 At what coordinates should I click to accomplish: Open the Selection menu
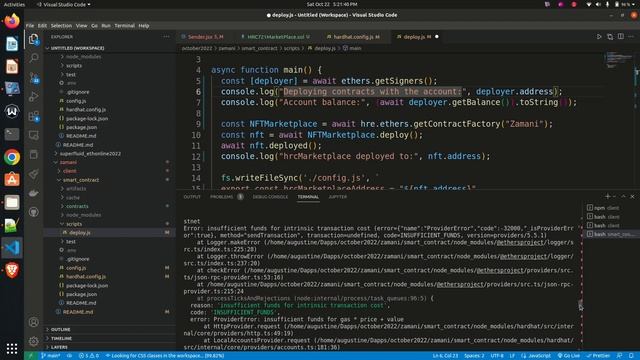click(61, 26)
